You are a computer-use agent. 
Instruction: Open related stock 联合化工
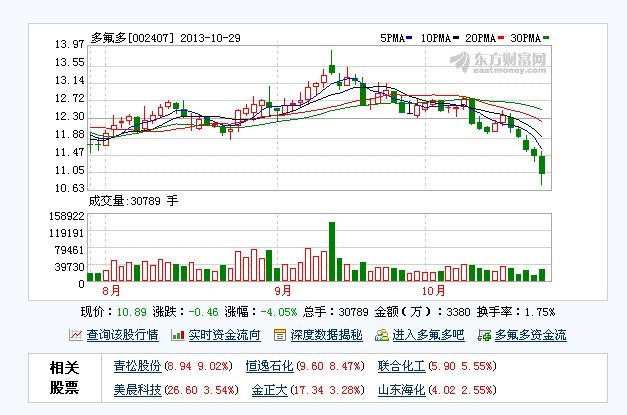tap(401, 366)
